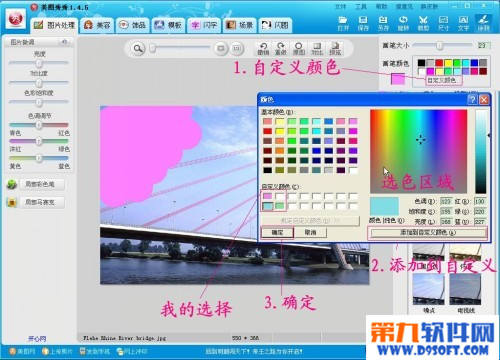This screenshot has height=360, width=500.
Task: Adjust the 洋红–绿色 color balance slider
Action: pos(39,141)
